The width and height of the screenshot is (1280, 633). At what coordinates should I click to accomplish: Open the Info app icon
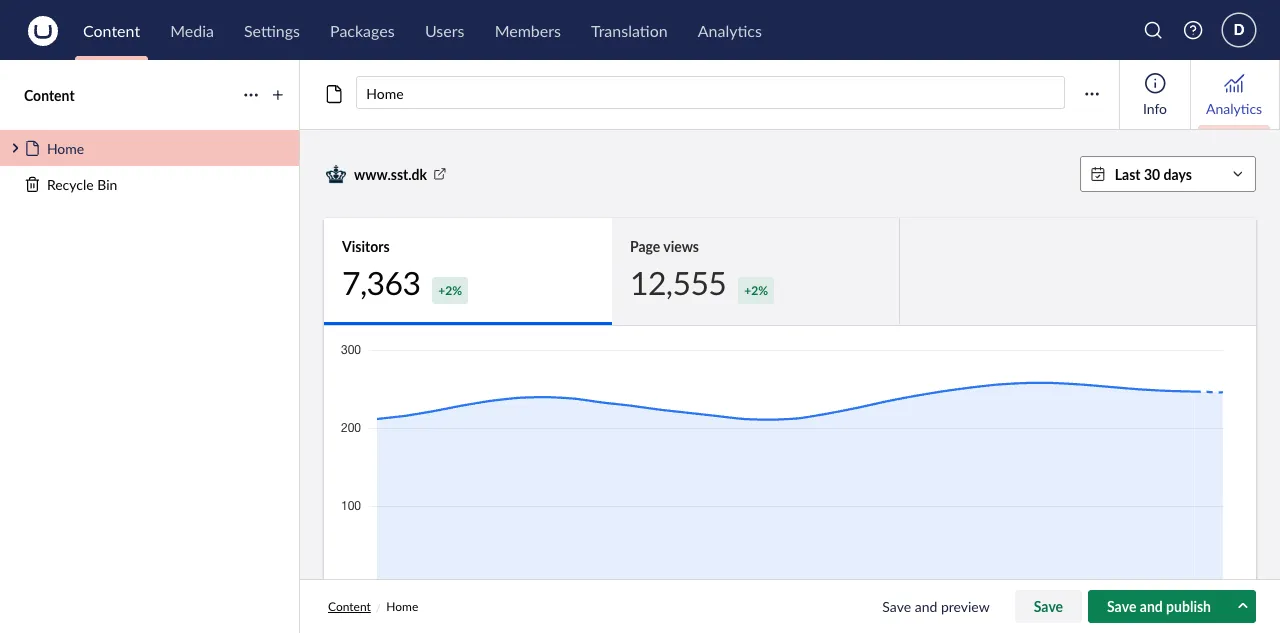(1155, 84)
